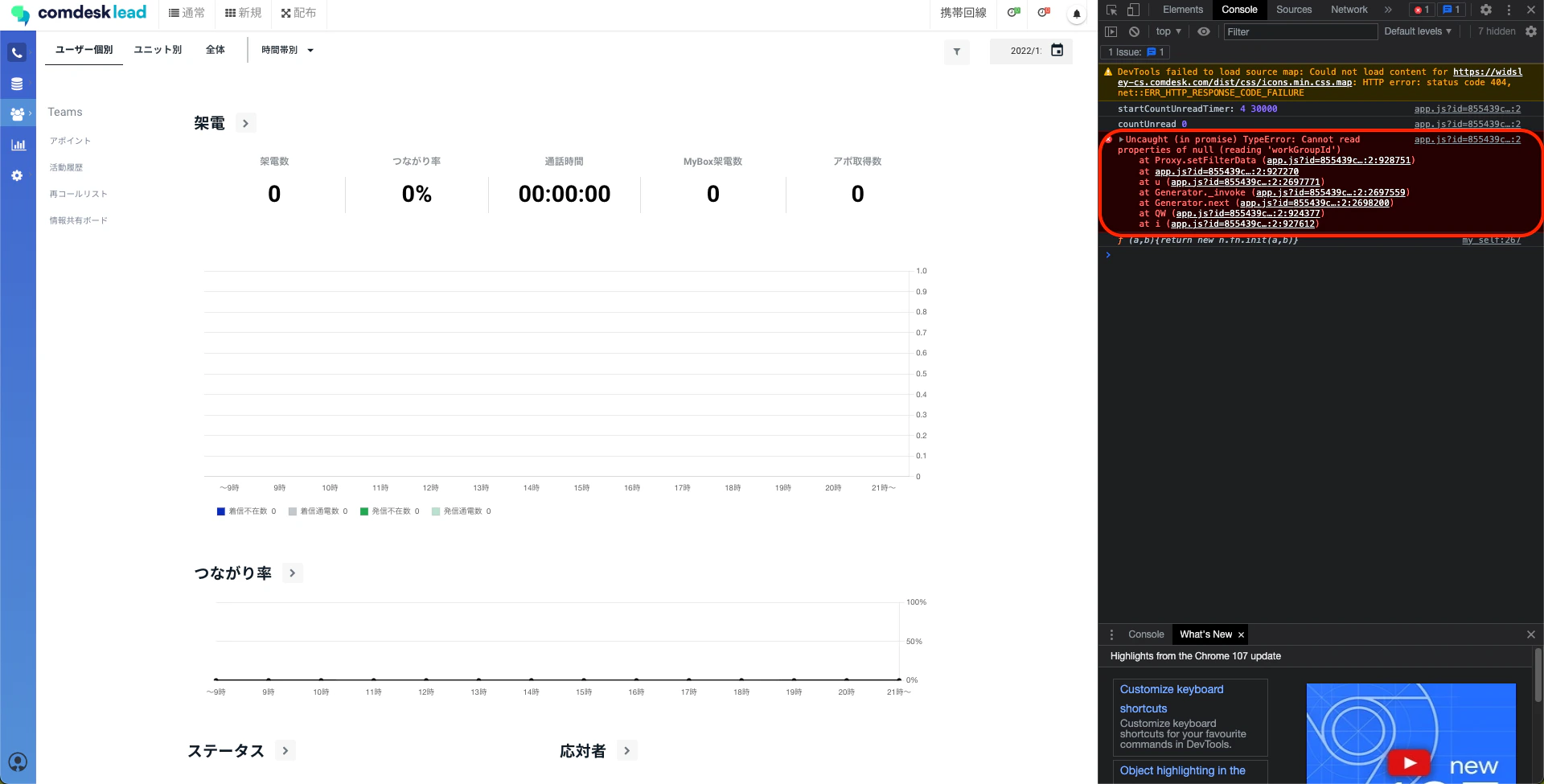Click the comdesk lead logo
The image size is (1544, 784).
tap(79, 14)
